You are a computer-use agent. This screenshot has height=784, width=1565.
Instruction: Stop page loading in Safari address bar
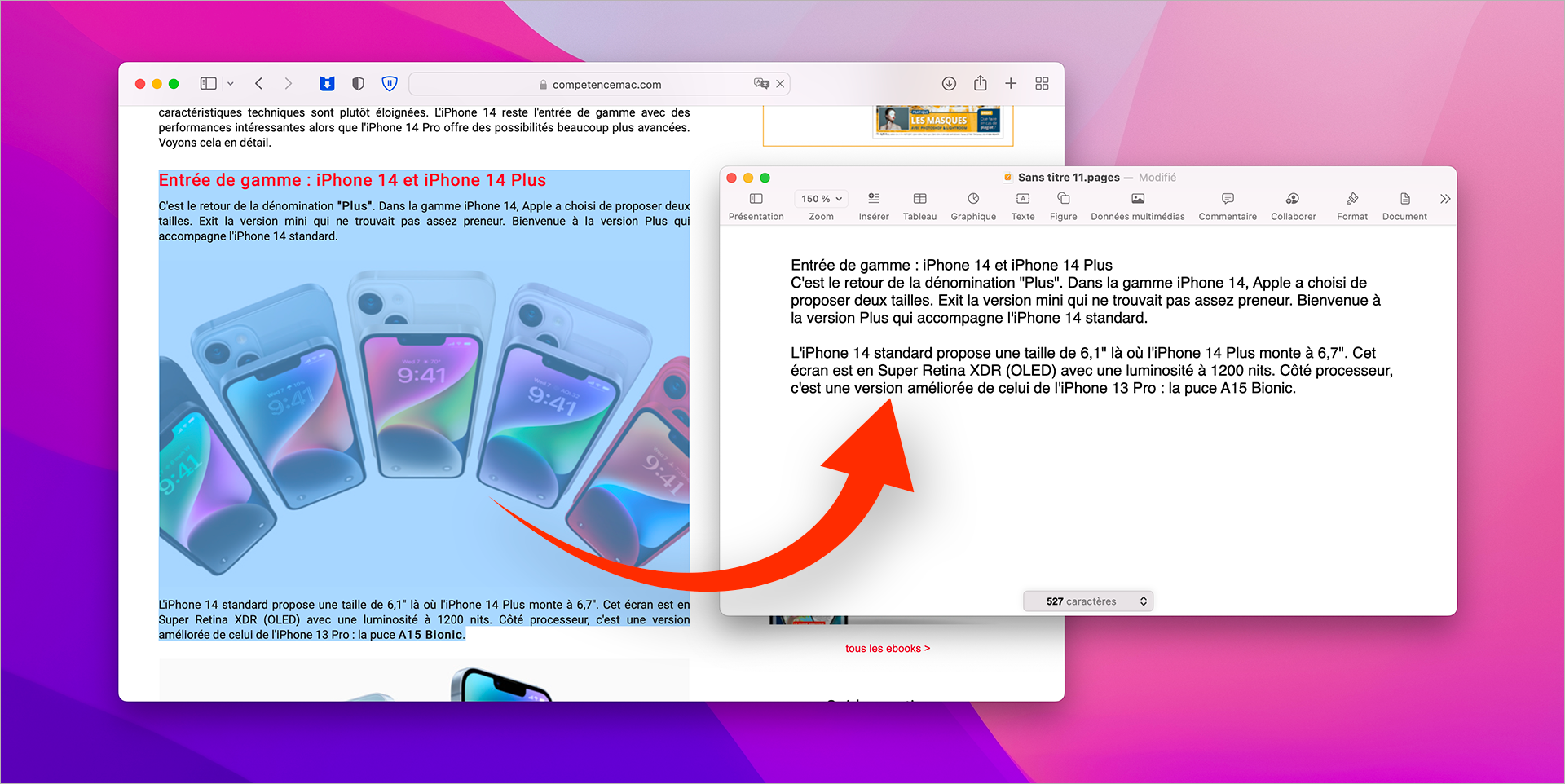(780, 83)
